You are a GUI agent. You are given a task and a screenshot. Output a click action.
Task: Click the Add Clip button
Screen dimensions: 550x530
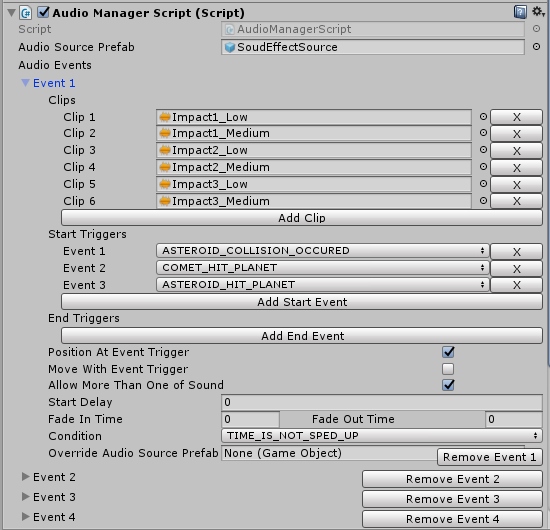click(x=302, y=218)
